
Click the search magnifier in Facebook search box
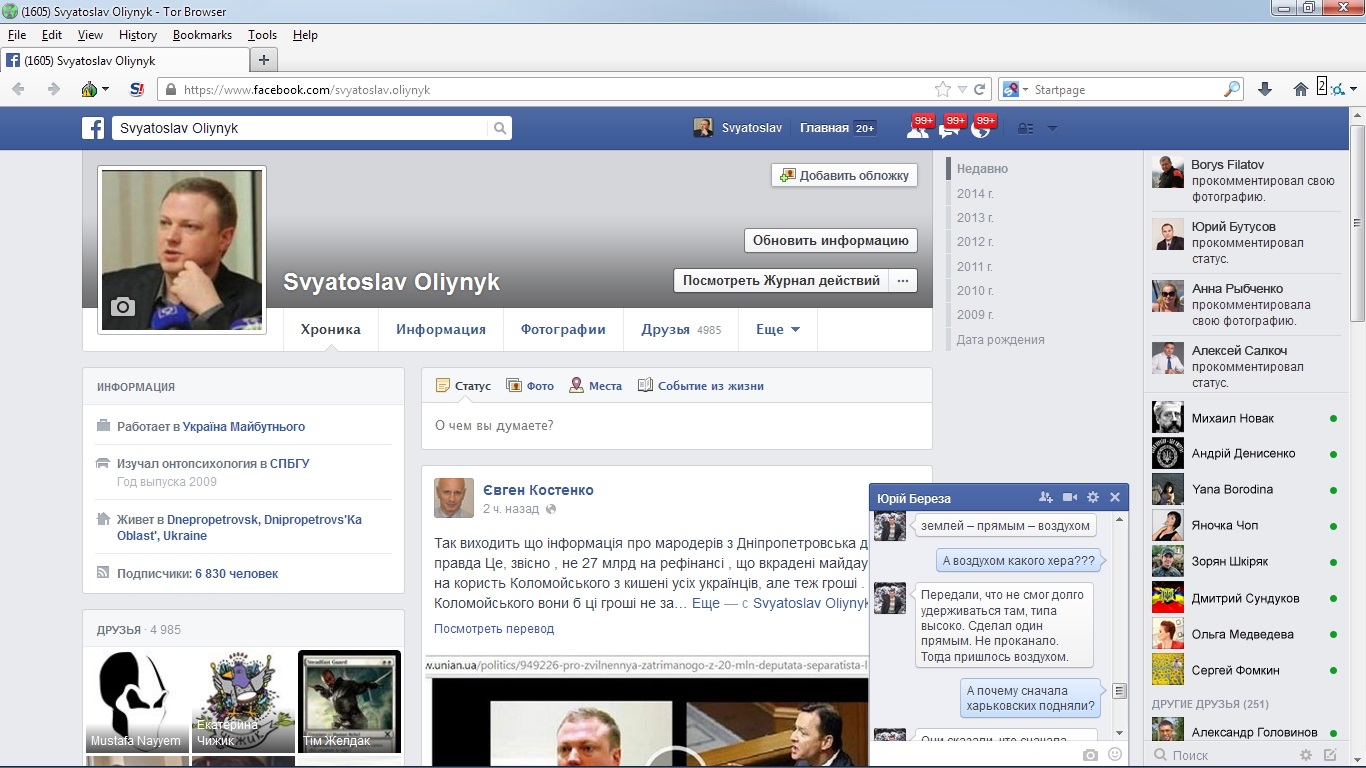click(x=500, y=128)
